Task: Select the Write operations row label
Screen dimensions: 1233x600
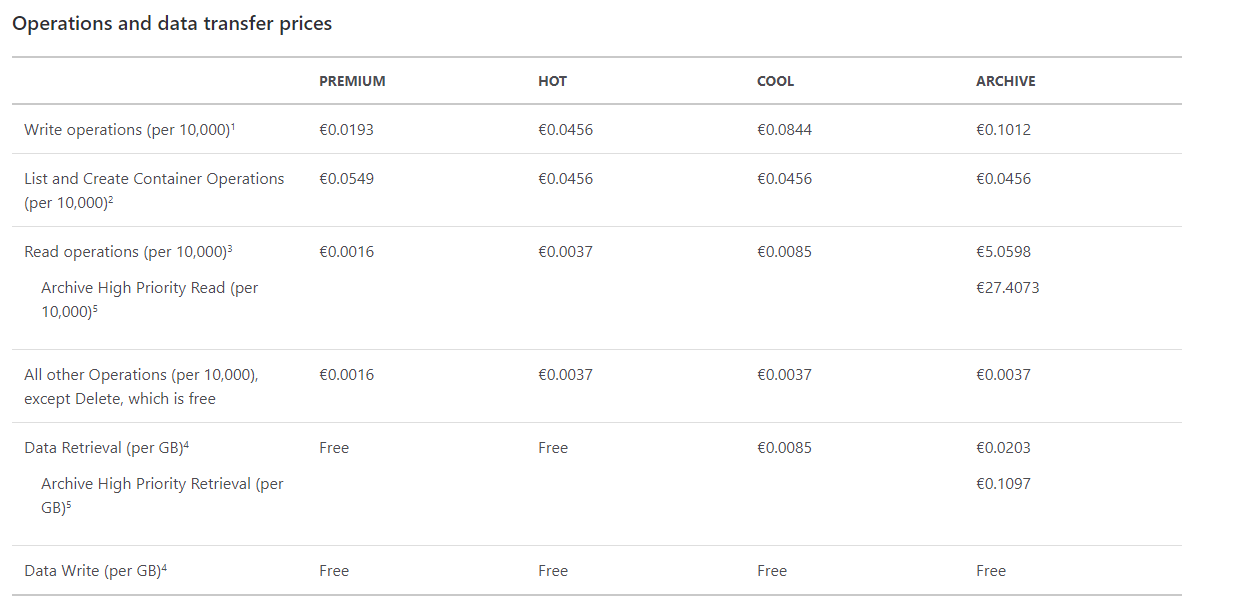Action: pos(129,130)
